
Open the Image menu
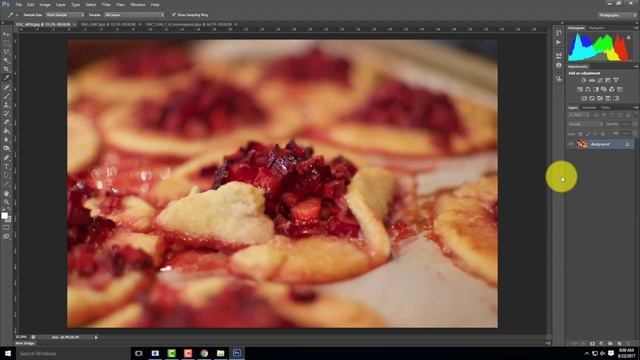[45, 4]
